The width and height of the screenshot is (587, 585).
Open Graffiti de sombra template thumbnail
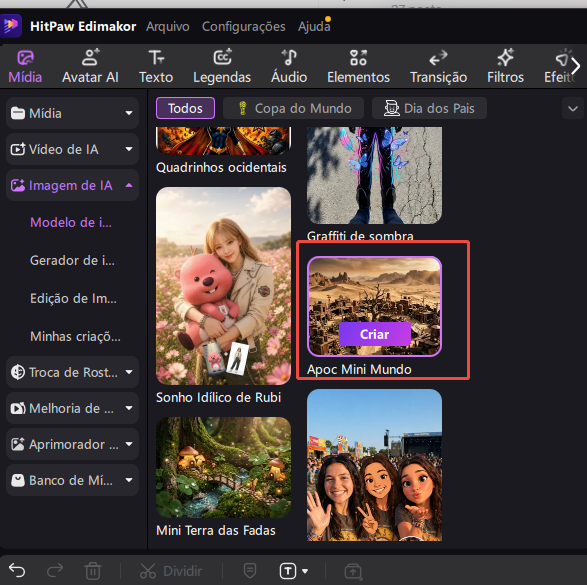pyautogui.click(x=374, y=175)
